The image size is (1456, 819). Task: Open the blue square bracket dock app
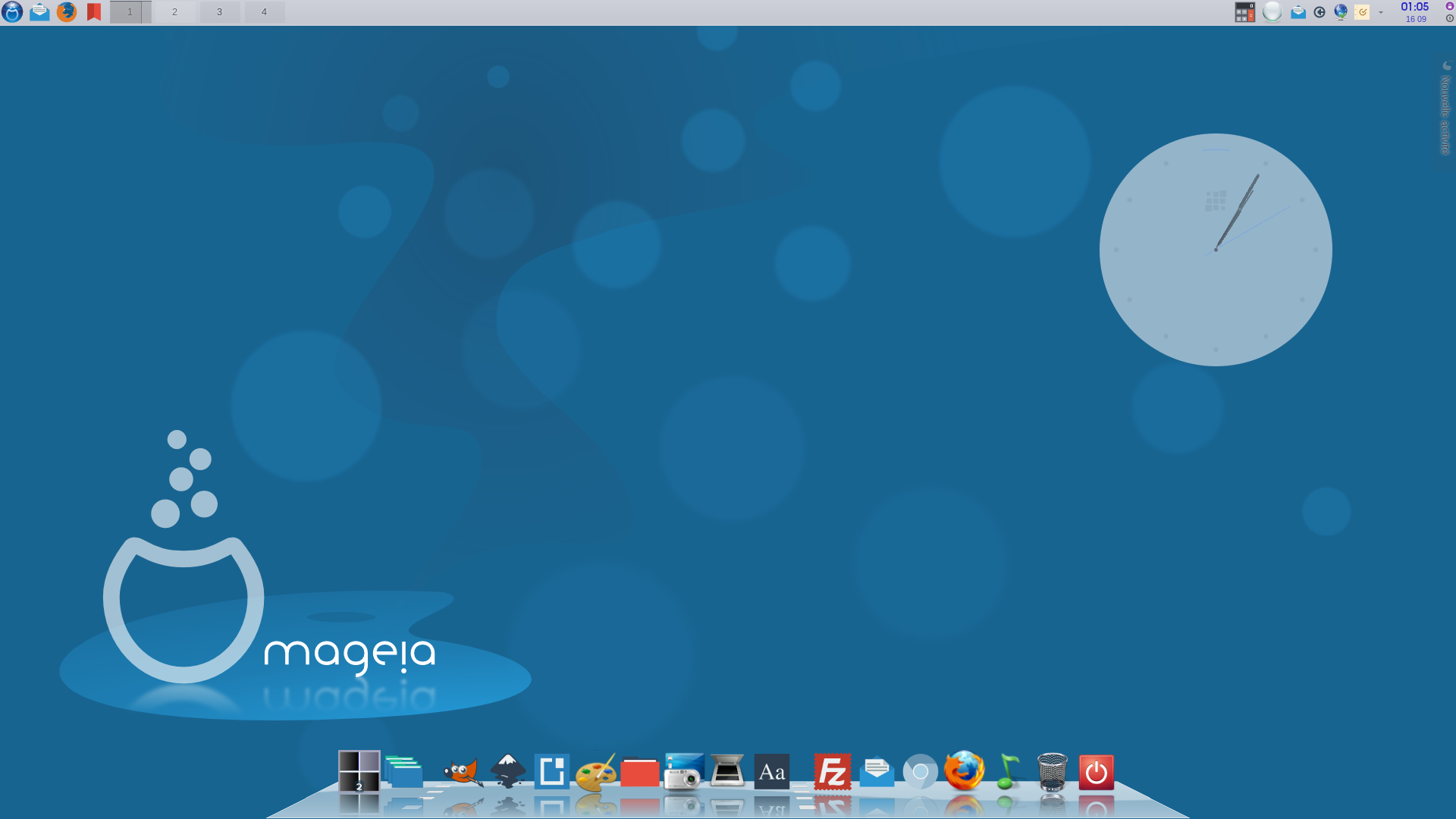pos(552,772)
